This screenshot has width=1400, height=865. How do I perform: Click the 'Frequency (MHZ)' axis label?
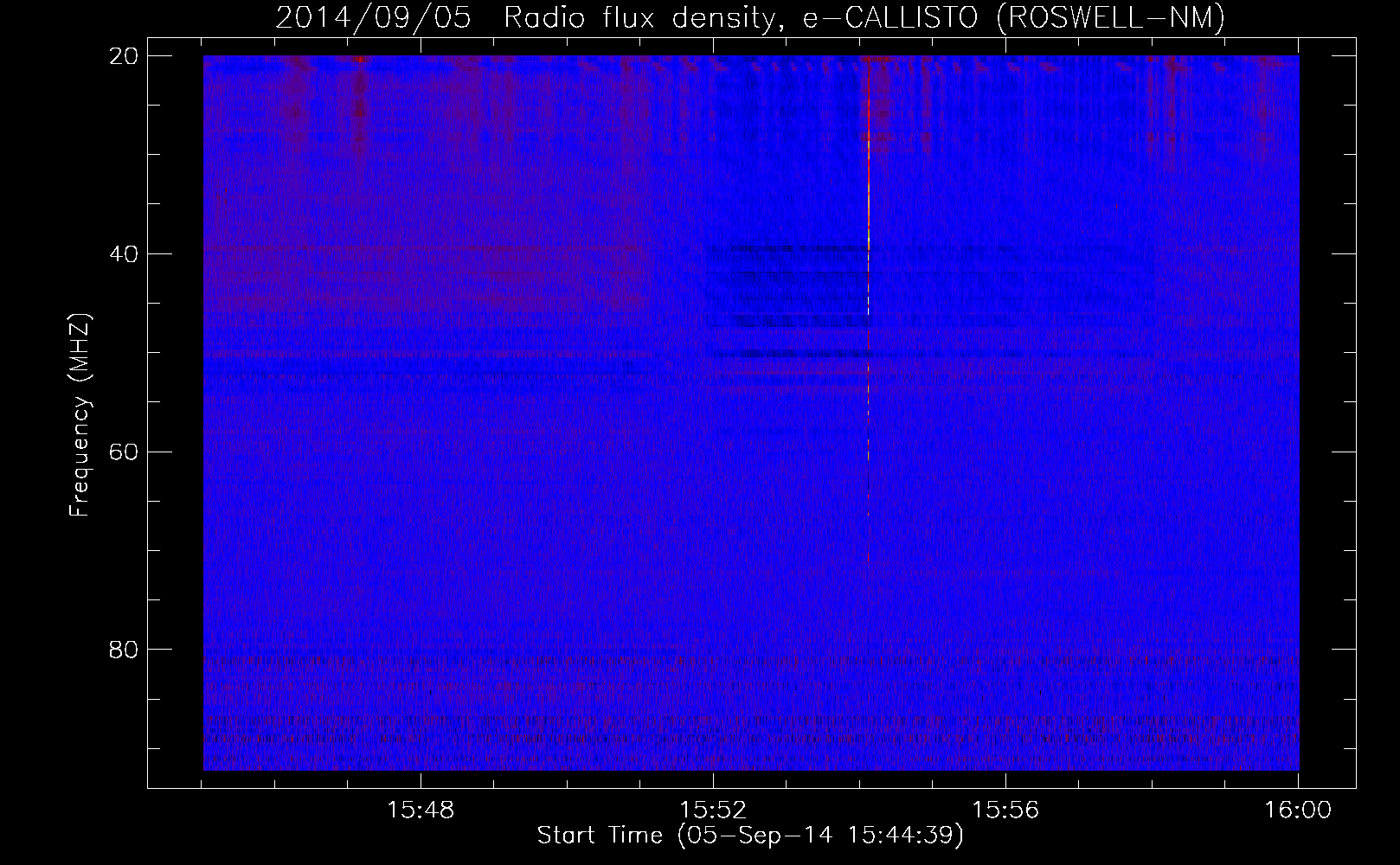coord(80,415)
